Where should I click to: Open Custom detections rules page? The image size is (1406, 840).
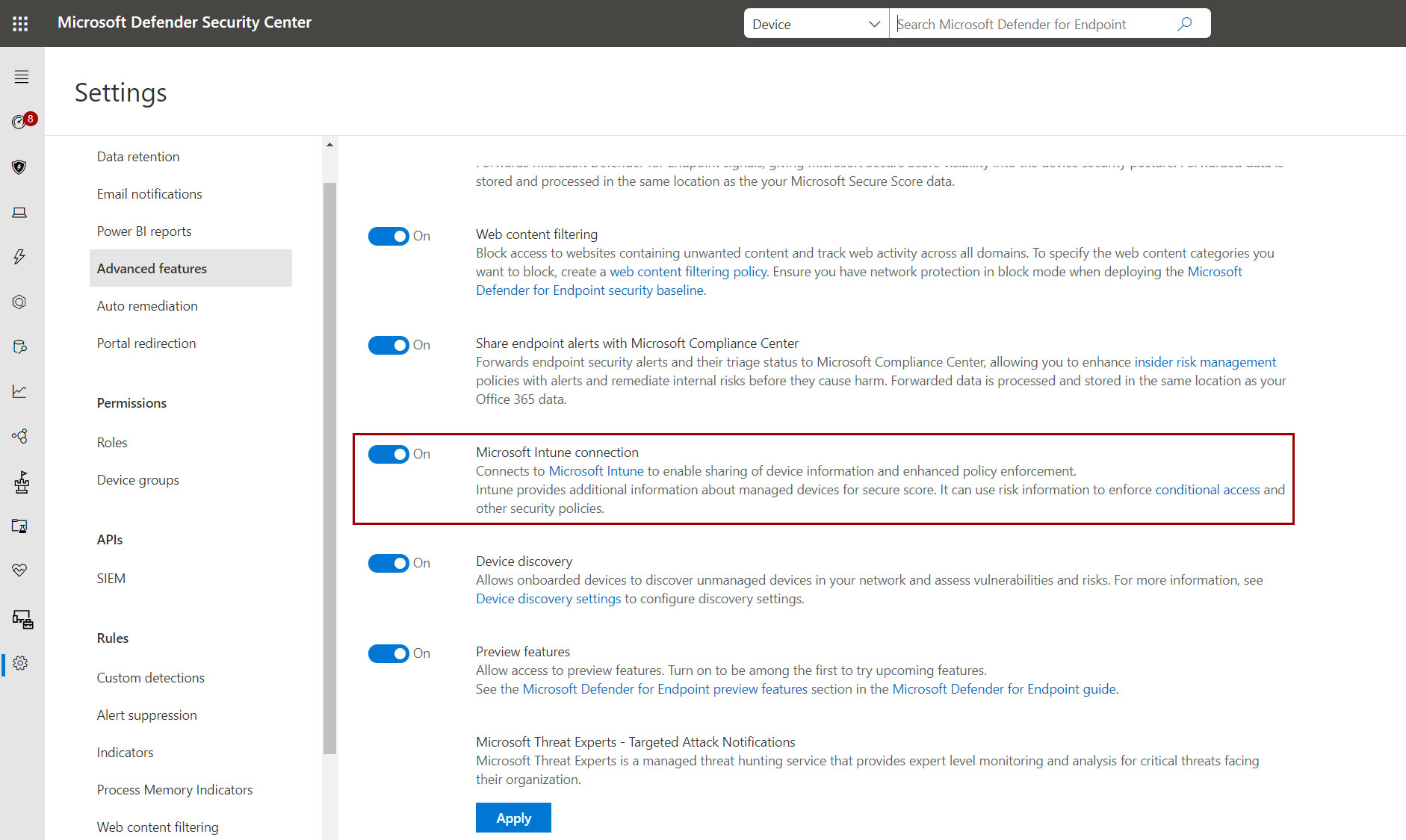tap(151, 678)
